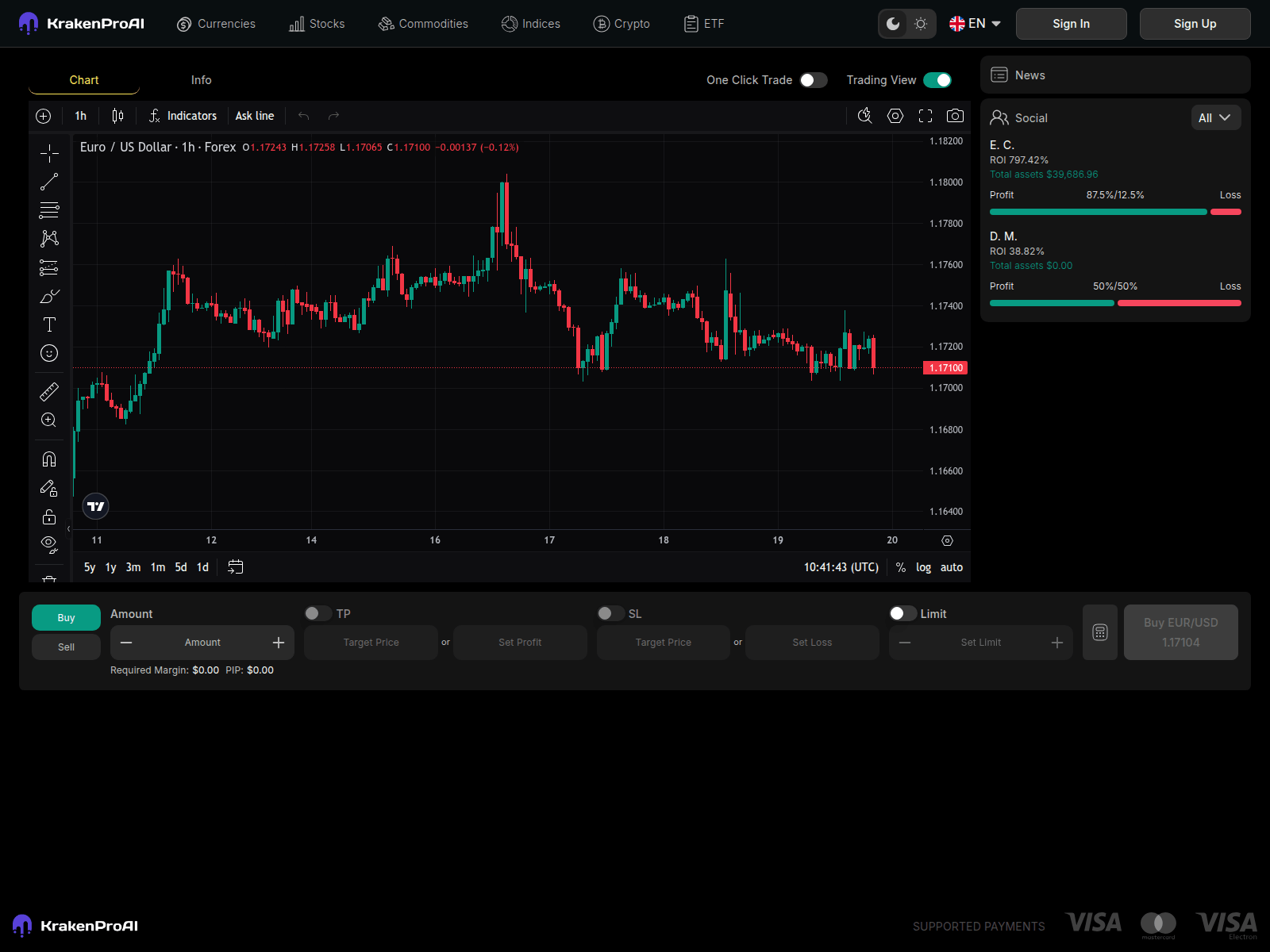Open the Stocks menu
This screenshot has width=1270, height=952.
(x=317, y=24)
